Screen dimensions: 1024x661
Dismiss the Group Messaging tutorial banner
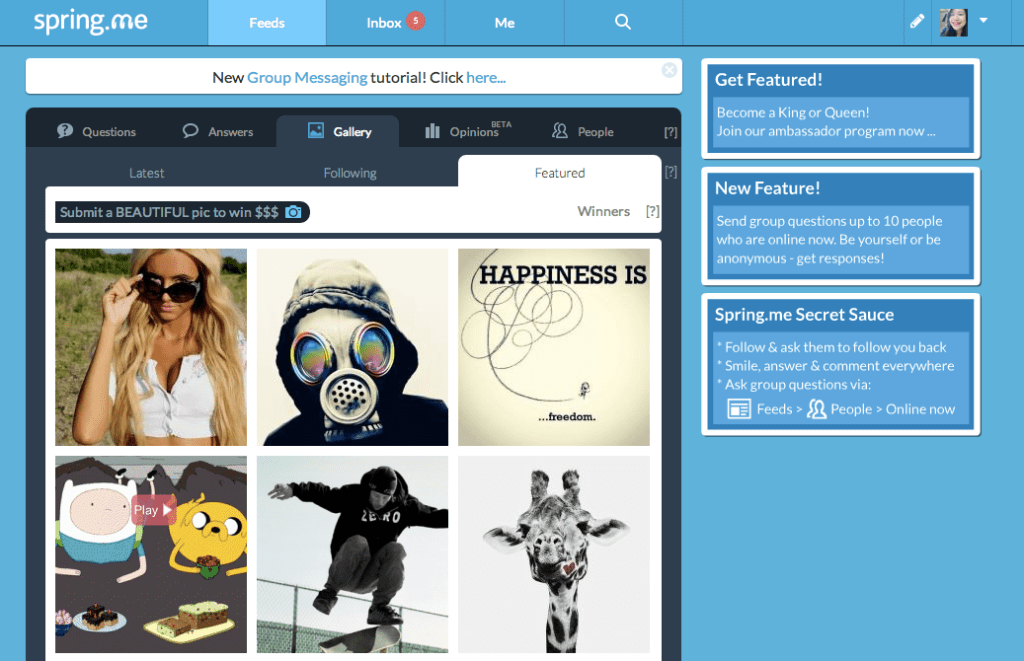click(669, 70)
